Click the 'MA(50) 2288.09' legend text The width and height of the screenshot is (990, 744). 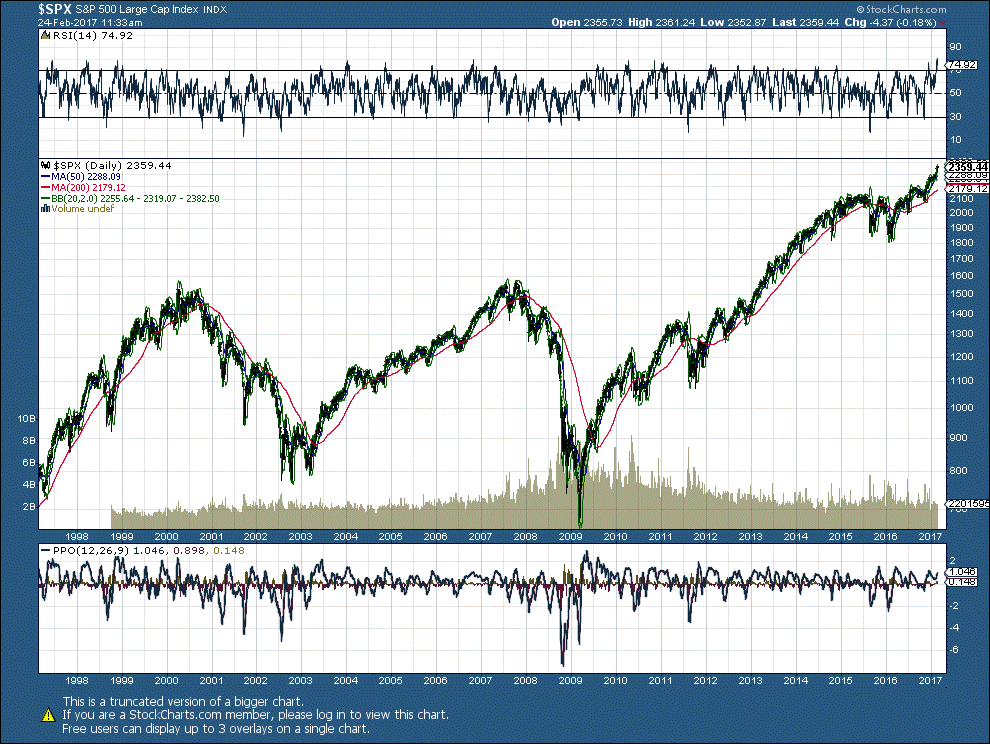coord(86,177)
